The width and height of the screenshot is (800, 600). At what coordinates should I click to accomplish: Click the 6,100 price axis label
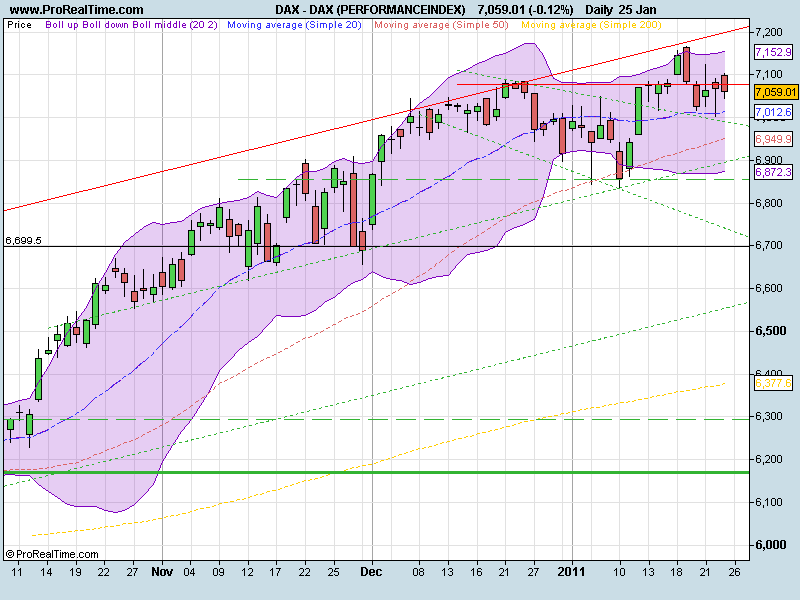pos(769,502)
